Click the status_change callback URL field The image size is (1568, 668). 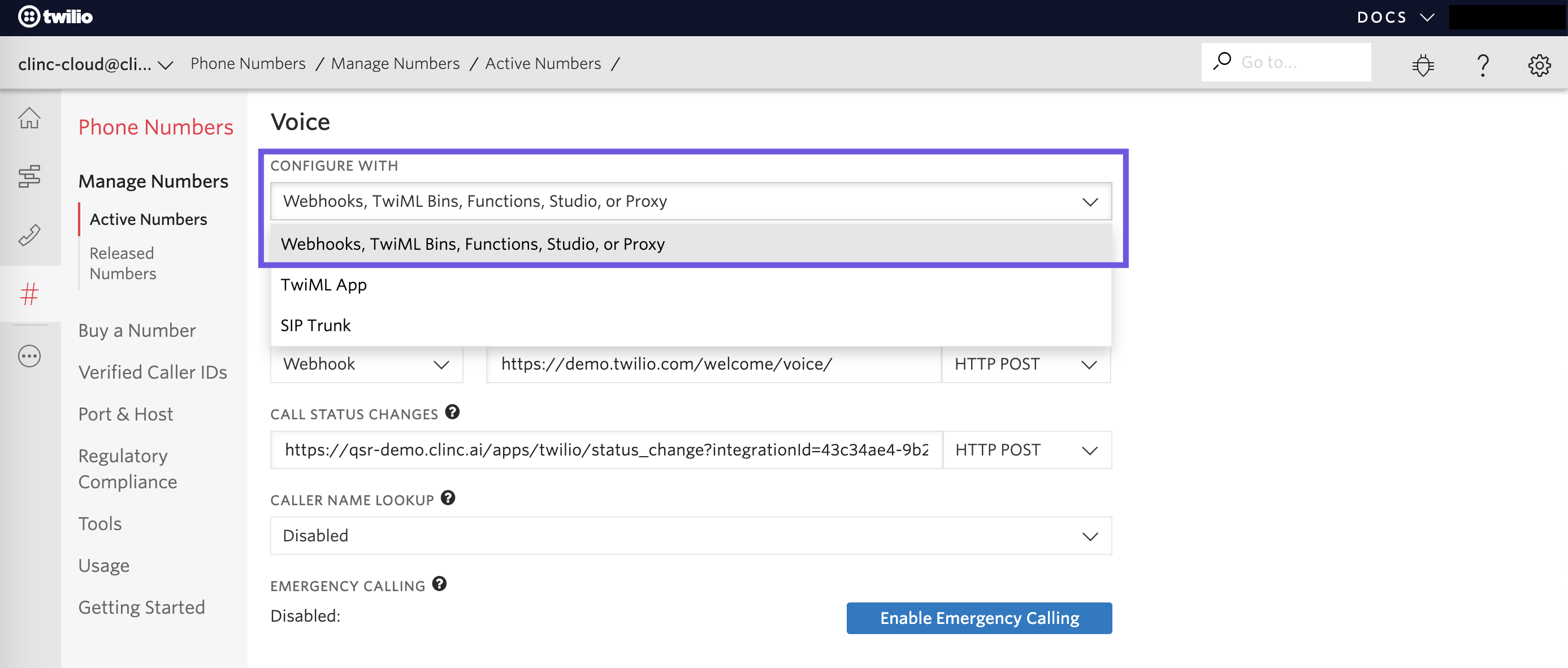point(607,450)
